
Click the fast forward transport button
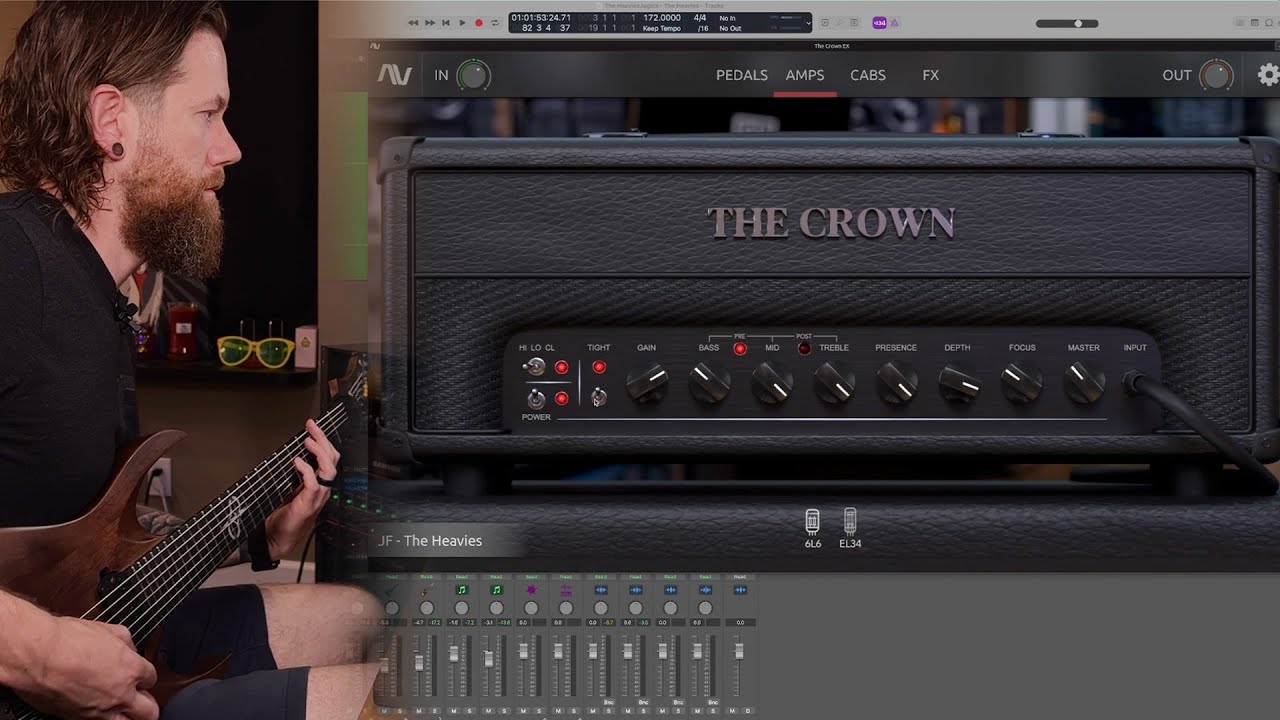[430, 22]
